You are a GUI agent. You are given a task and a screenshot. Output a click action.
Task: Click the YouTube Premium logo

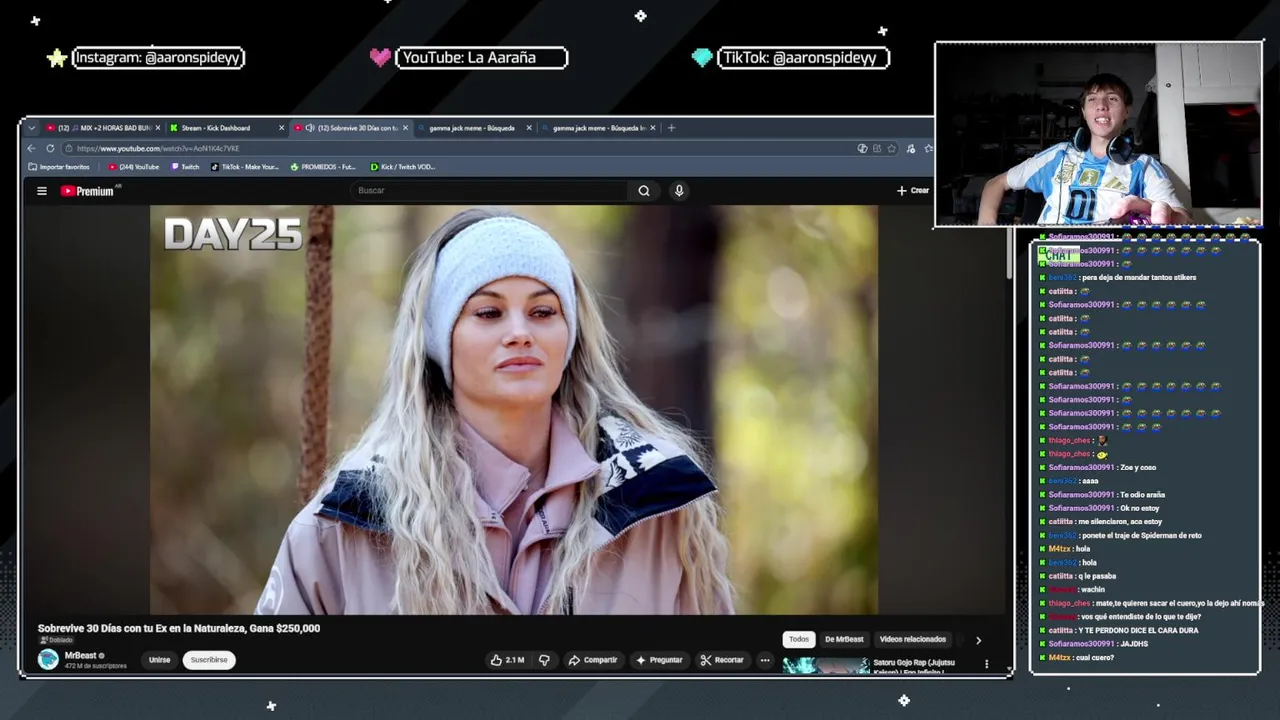click(90, 191)
